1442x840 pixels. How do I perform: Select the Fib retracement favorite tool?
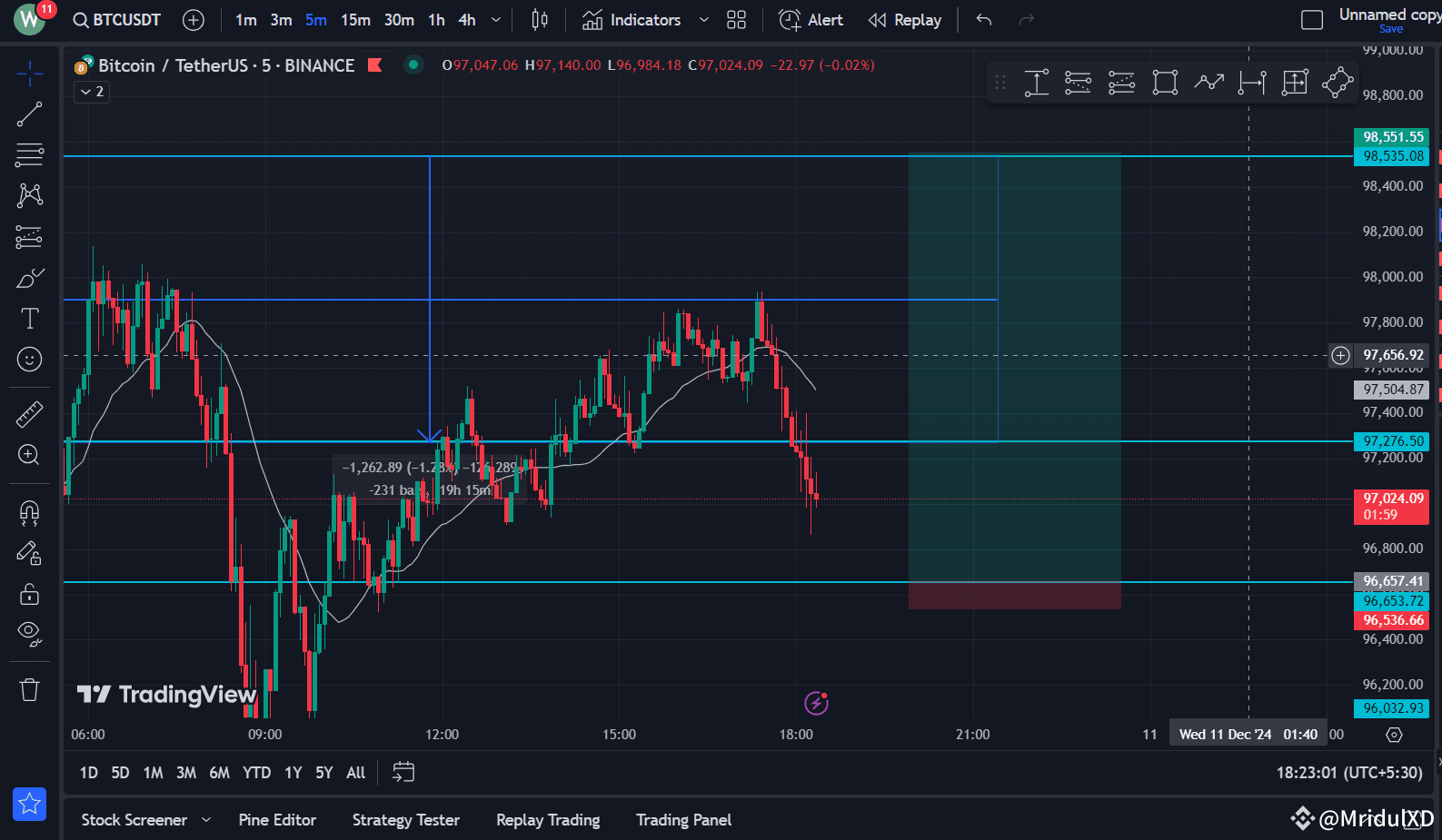1079,83
